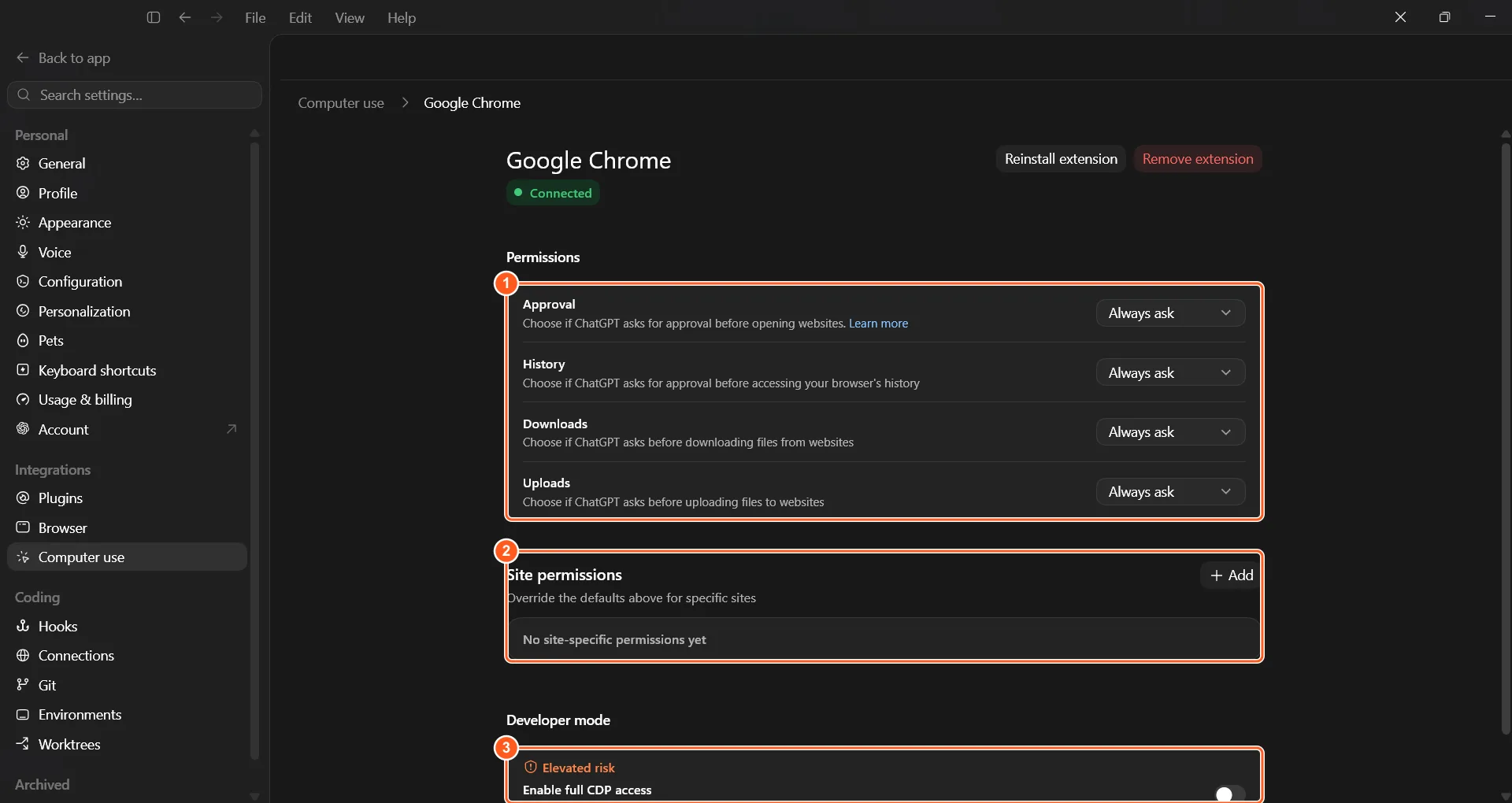Open the Help menu

[402, 17]
